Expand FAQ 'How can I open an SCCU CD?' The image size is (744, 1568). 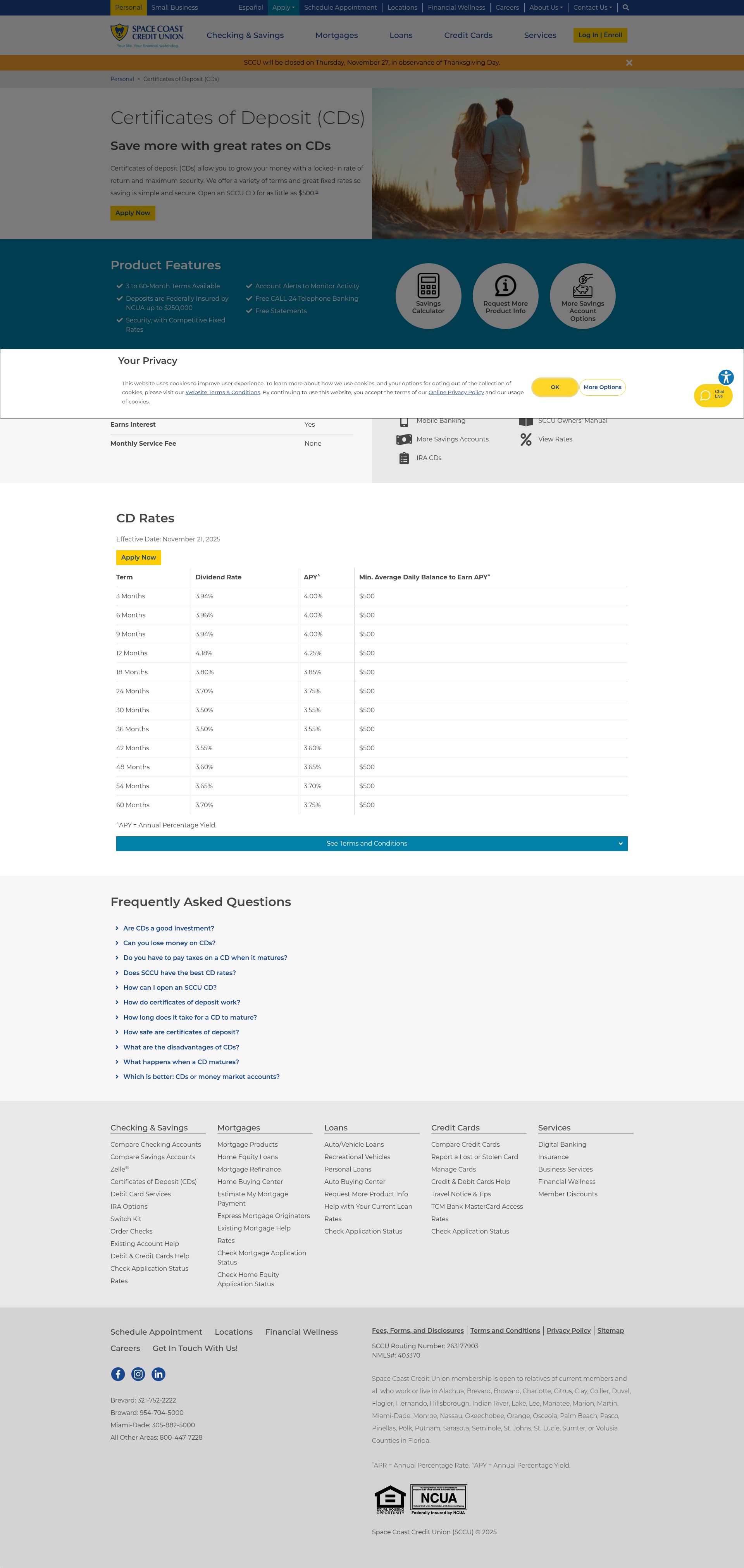pos(170,987)
